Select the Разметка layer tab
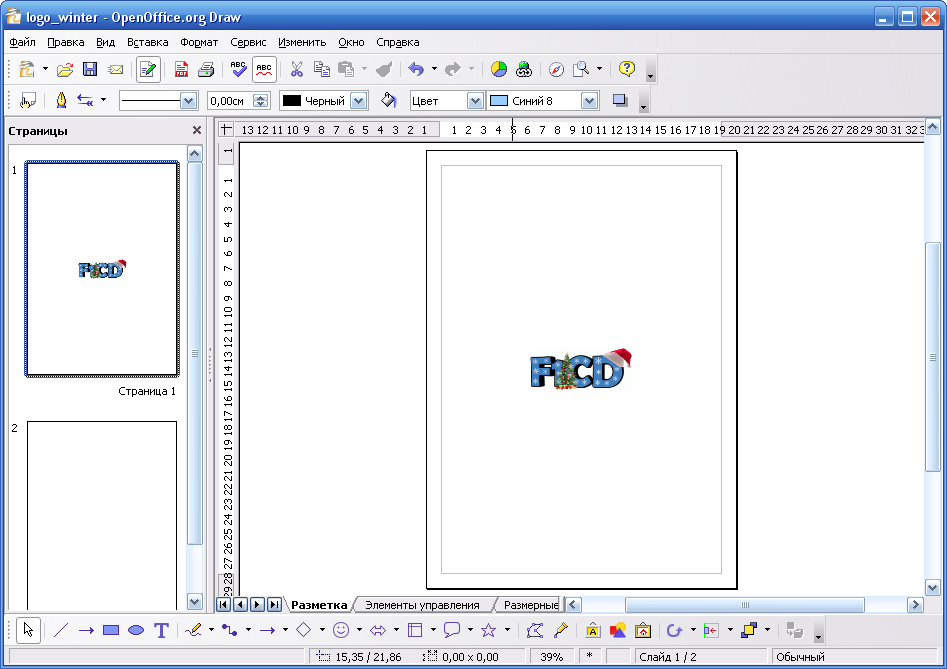 319,605
